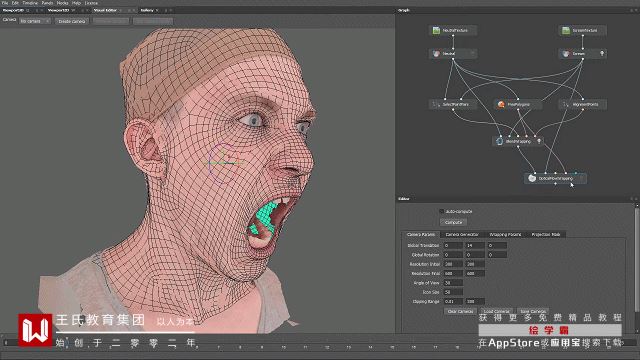Click the first Resolution Initial field
This screenshot has width=640, height=360.
453,264
